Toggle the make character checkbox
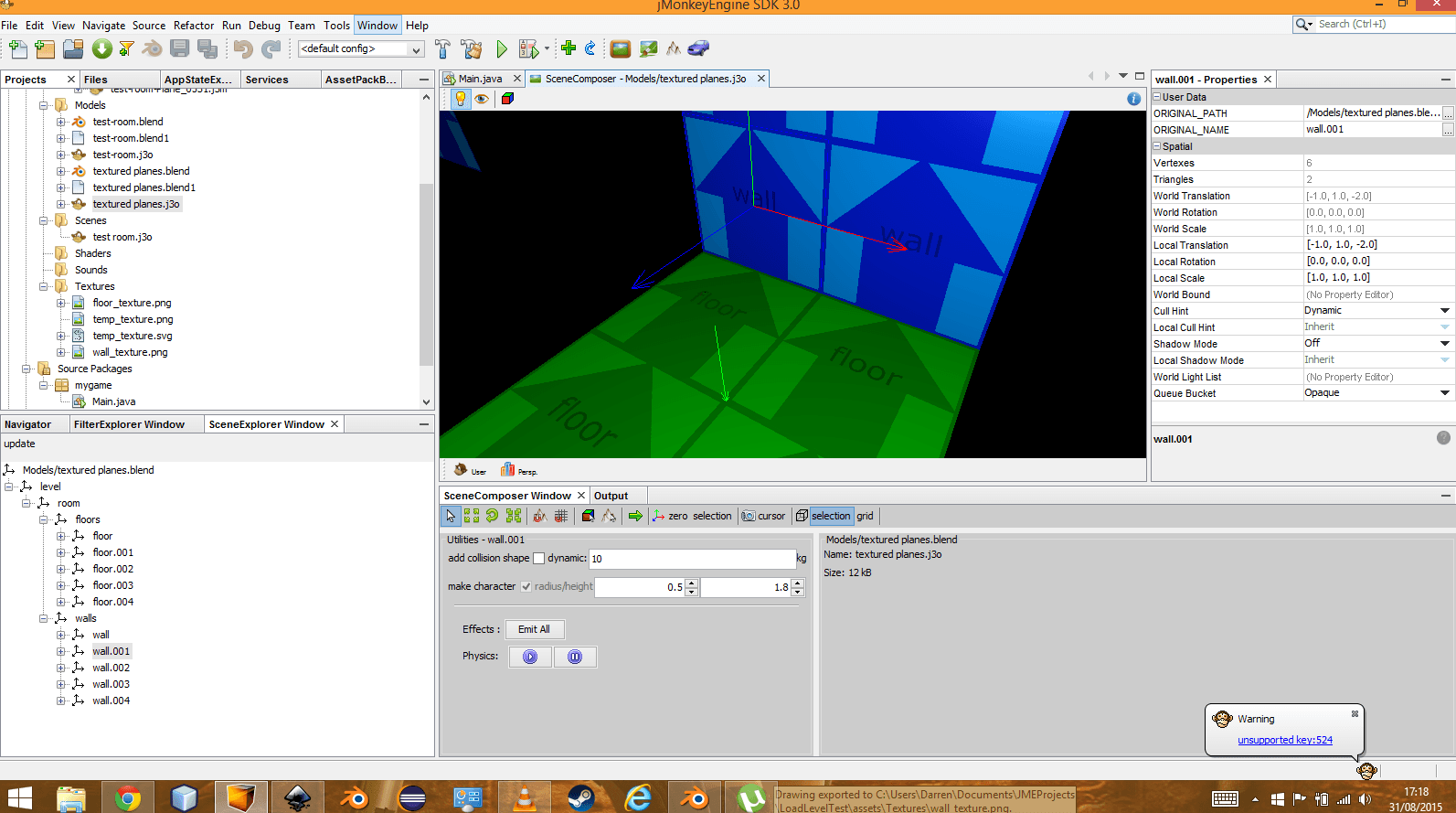Viewport: 1456px width, 813px height. (x=526, y=586)
